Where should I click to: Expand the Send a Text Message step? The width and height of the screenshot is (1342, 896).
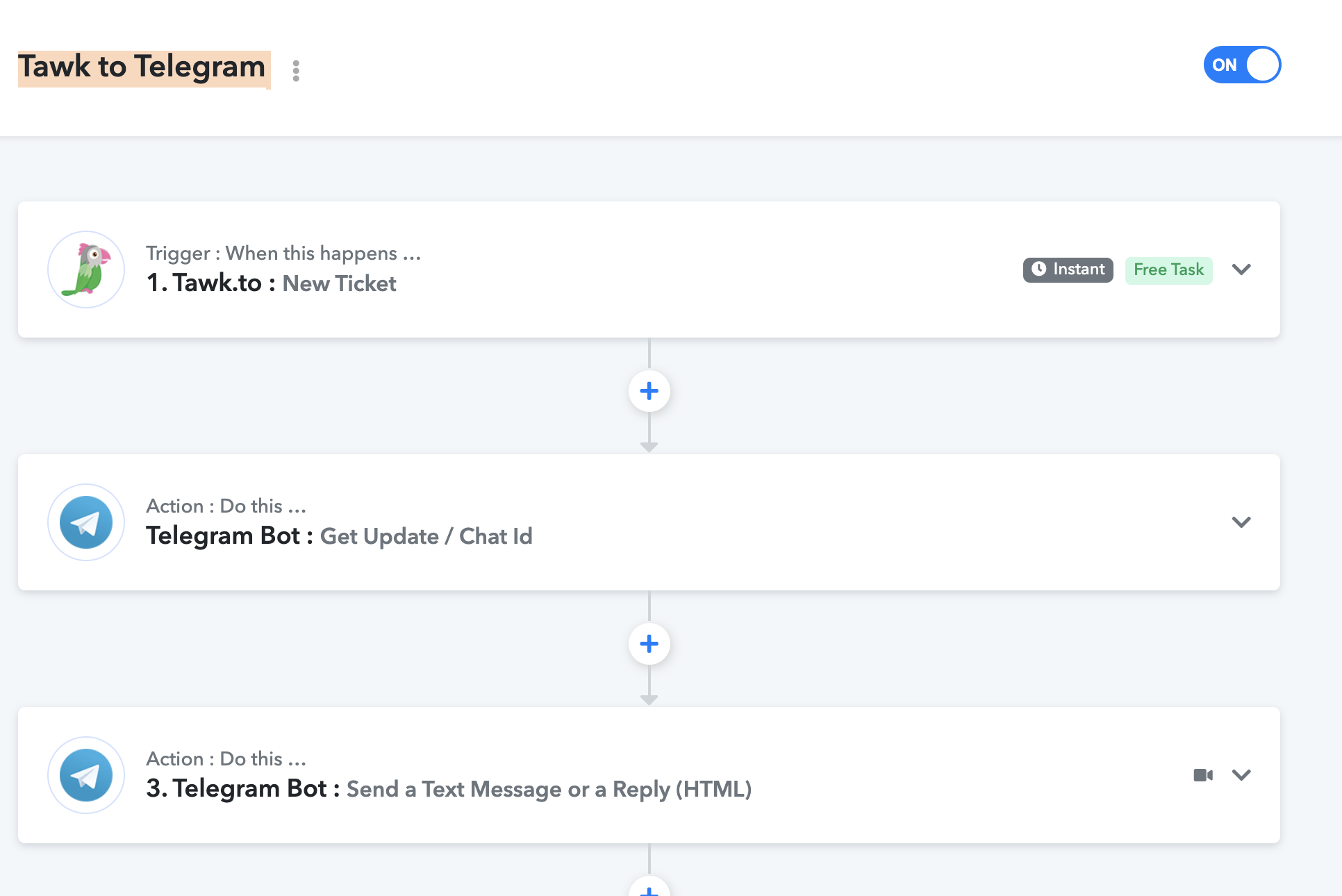1241,775
